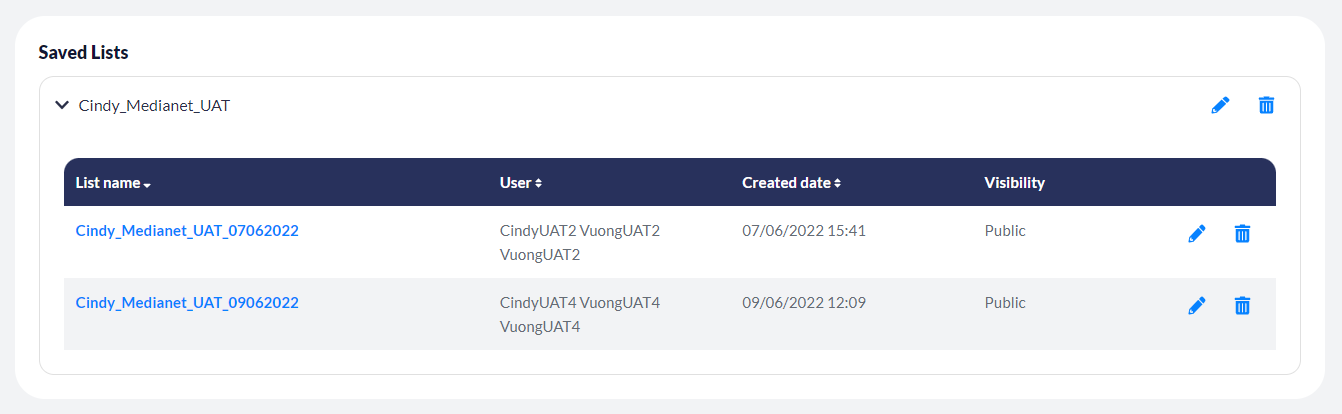The height and width of the screenshot is (414, 1342).
Task: Open the Cindy_Medianet_UAT_07062022 list link
Action: (187, 231)
